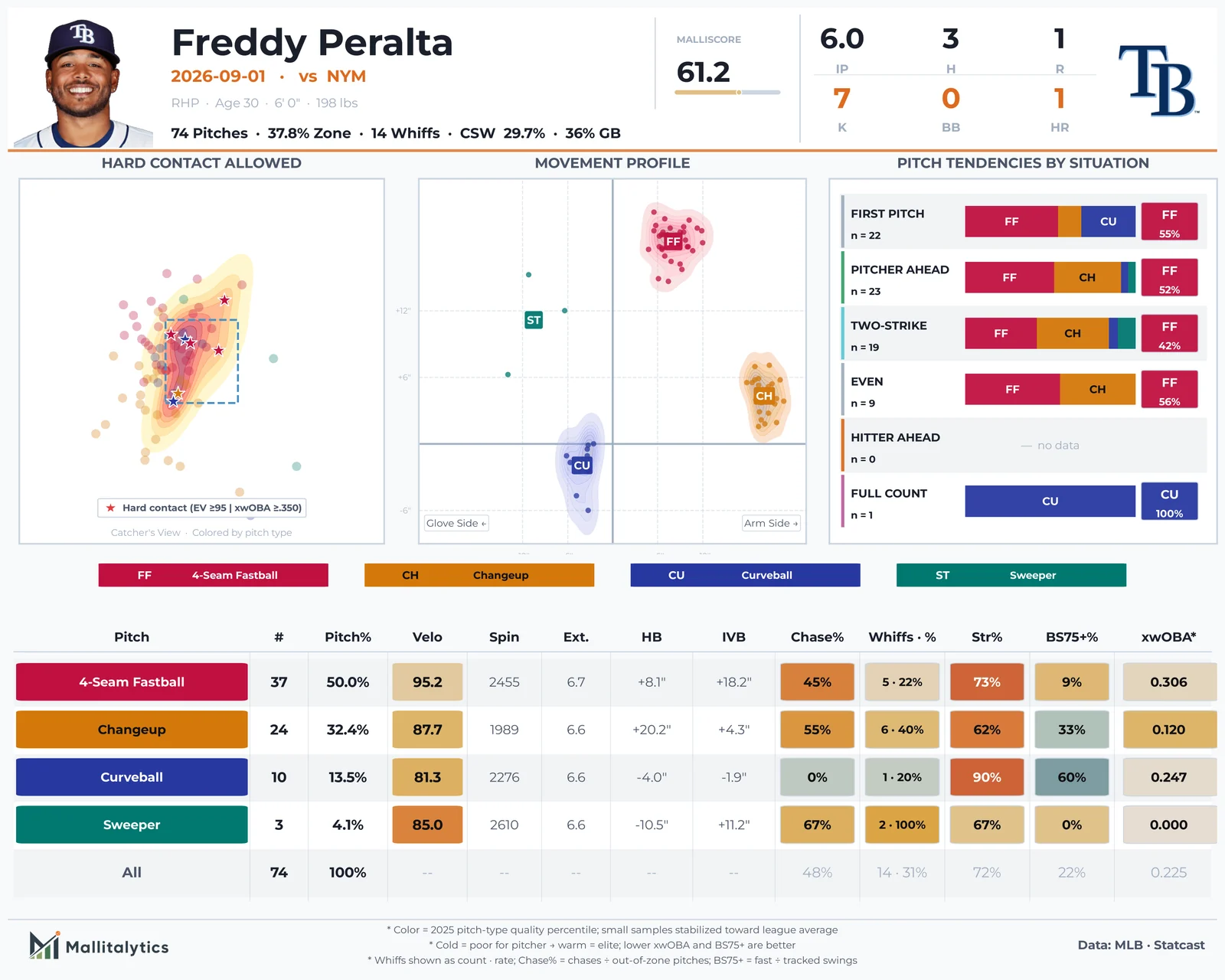This screenshot has width=1225, height=980.
Task: Click the Glove Side axis label
Action: (456, 523)
